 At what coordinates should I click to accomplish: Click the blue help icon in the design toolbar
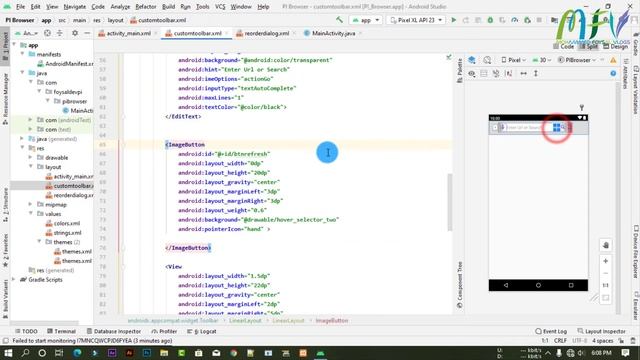click(613, 73)
